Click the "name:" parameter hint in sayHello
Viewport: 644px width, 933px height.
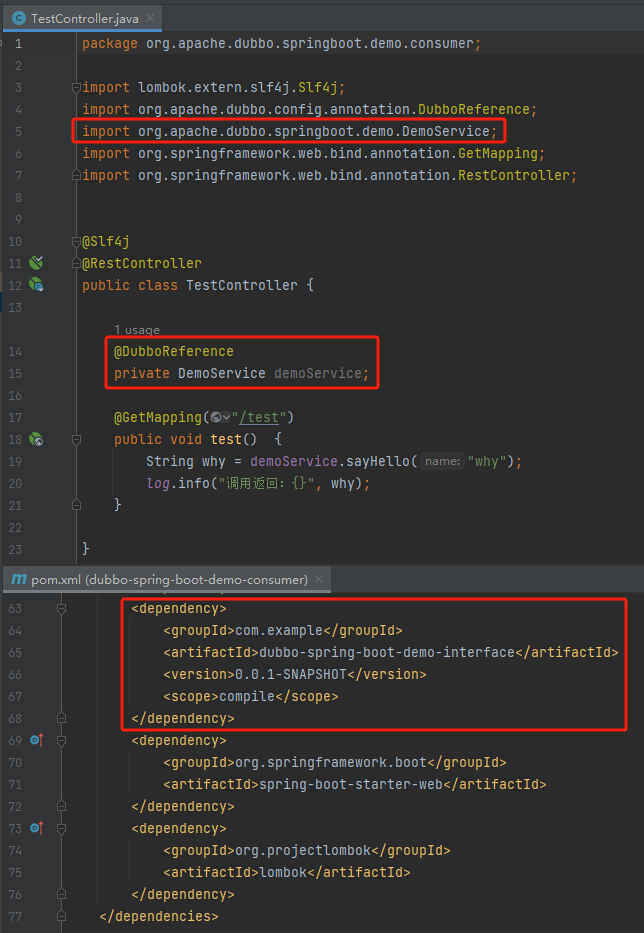[x=442, y=461]
